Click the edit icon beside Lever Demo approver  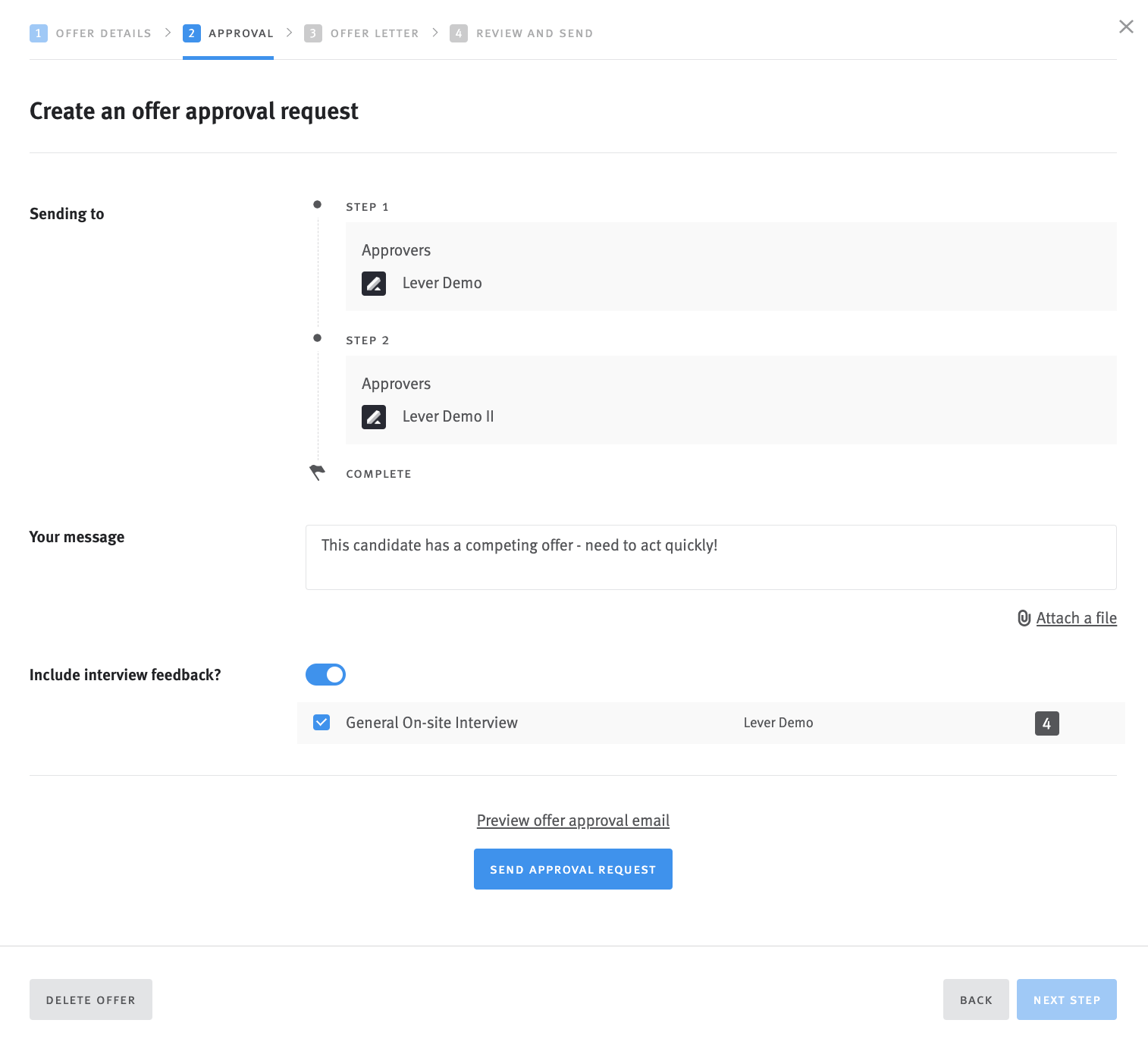pos(373,284)
